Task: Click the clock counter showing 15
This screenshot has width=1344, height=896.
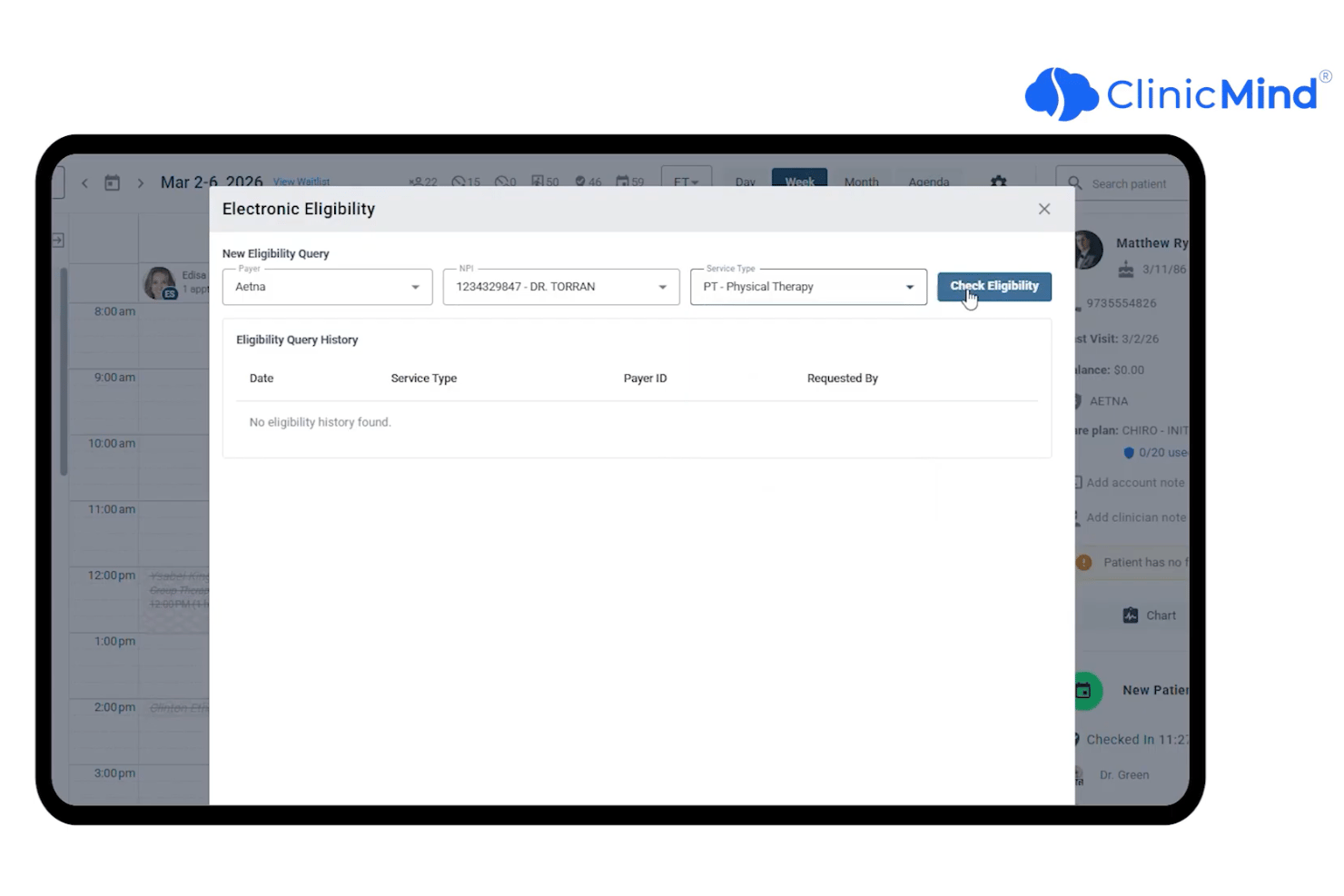Action: point(466,182)
